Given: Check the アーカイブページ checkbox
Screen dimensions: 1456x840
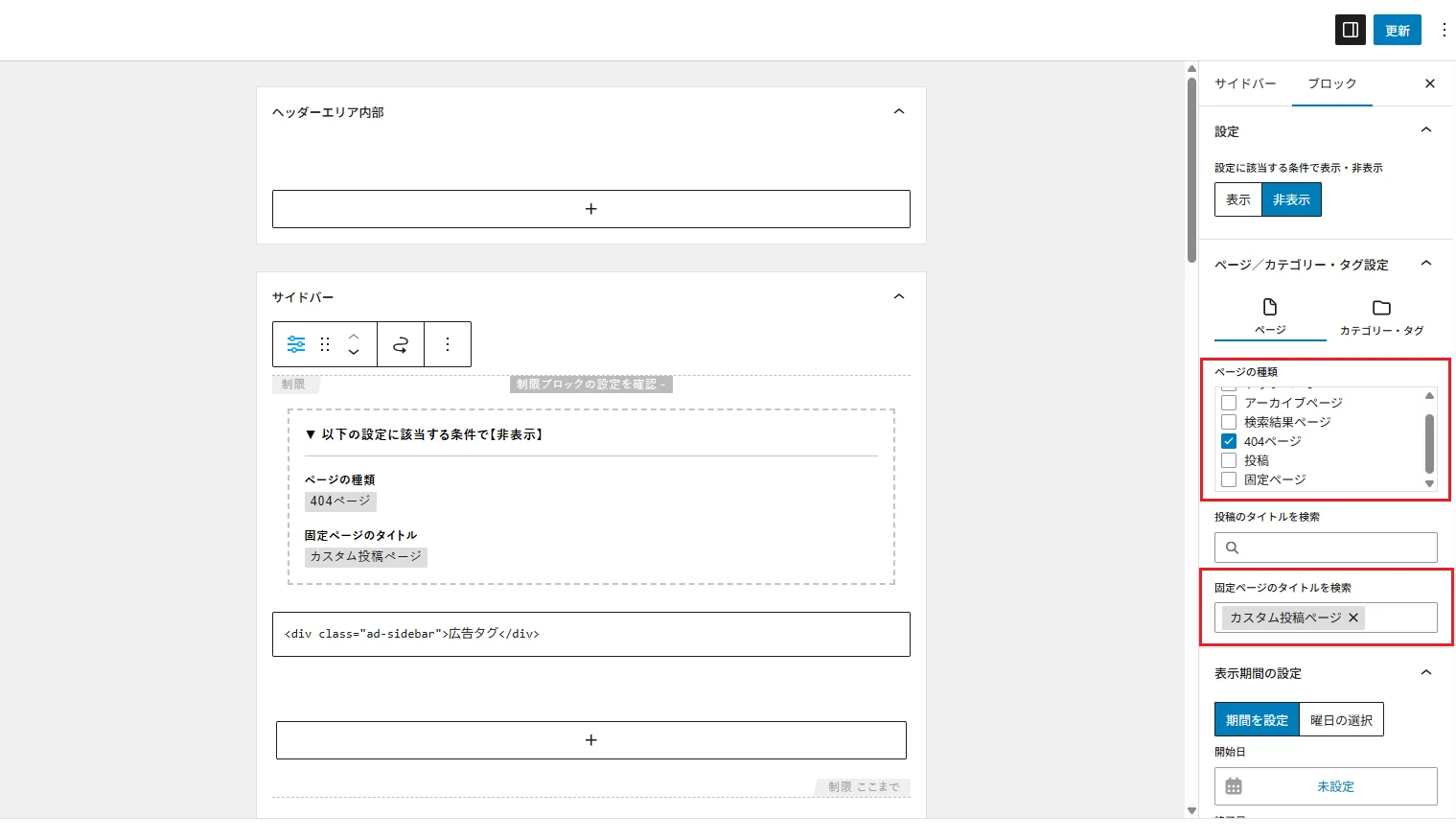Looking at the screenshot, I should pyautogui.click(x=1229, y=403).
